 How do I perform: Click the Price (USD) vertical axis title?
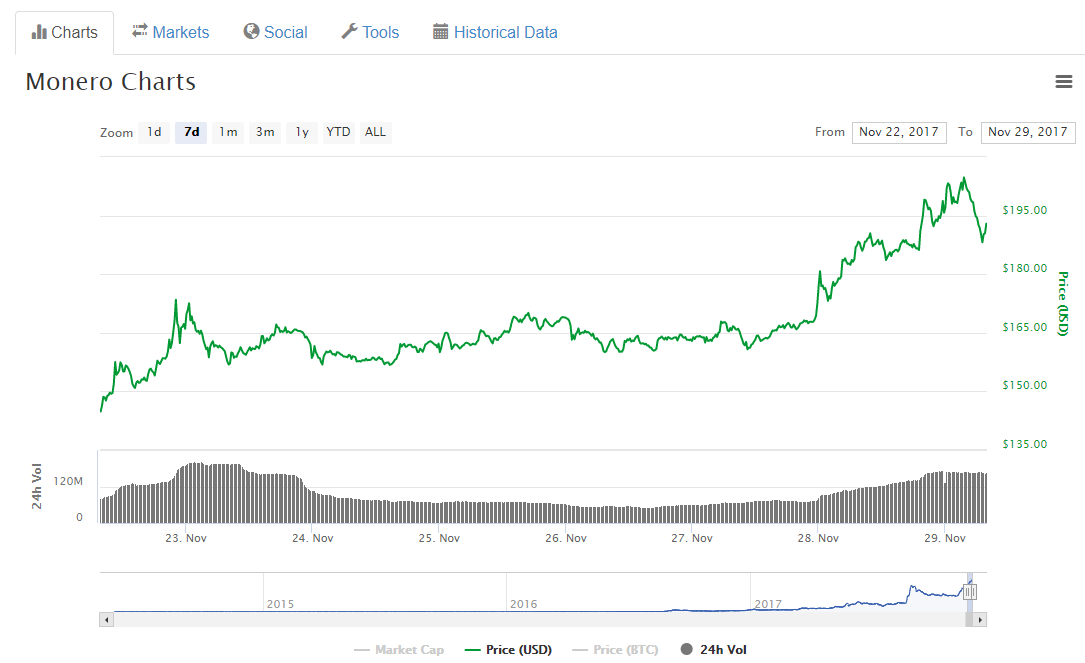[1063, 304]
